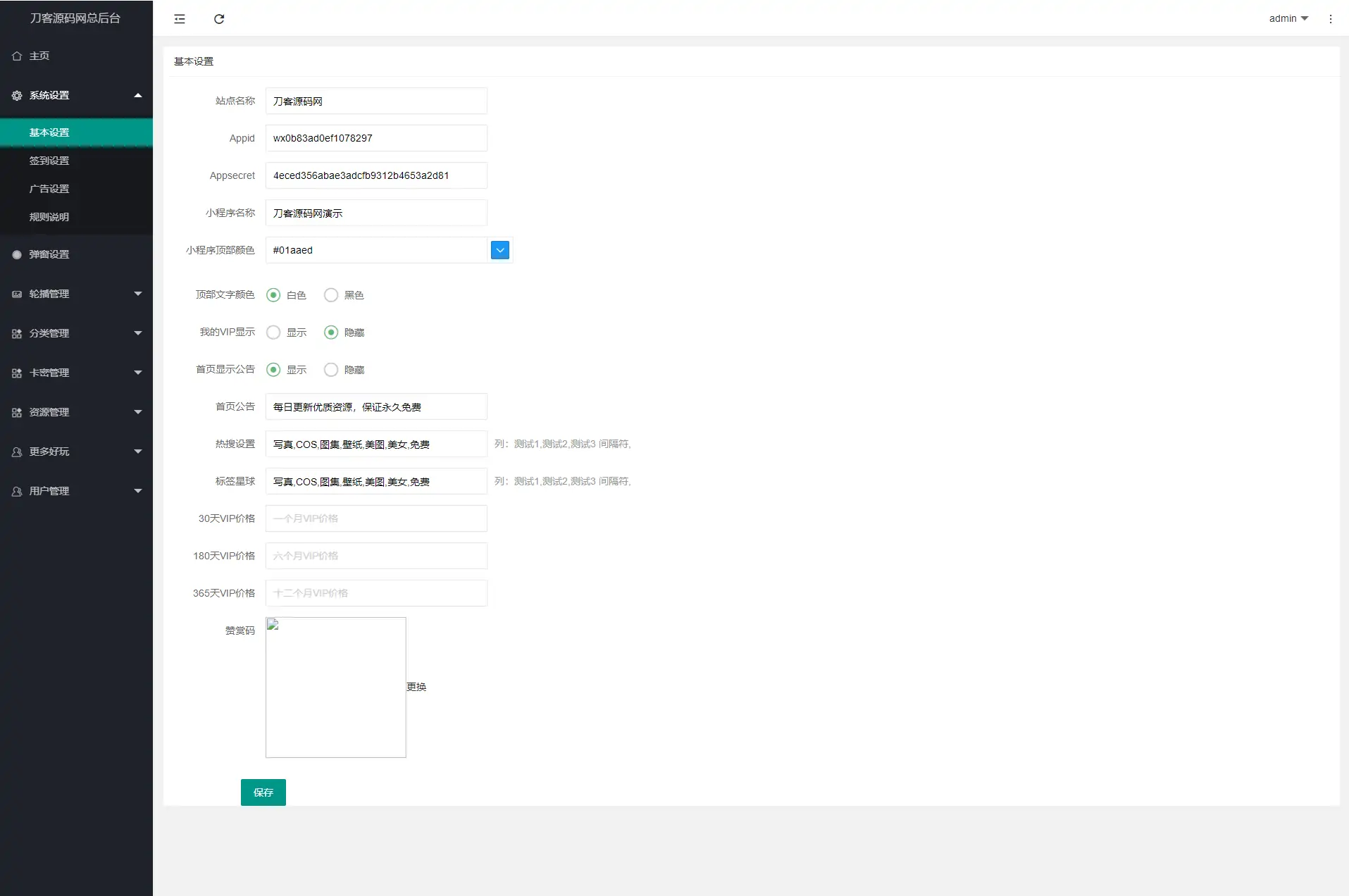Select the 弹窗设置 sidebar icon

[x=17, y=254]
